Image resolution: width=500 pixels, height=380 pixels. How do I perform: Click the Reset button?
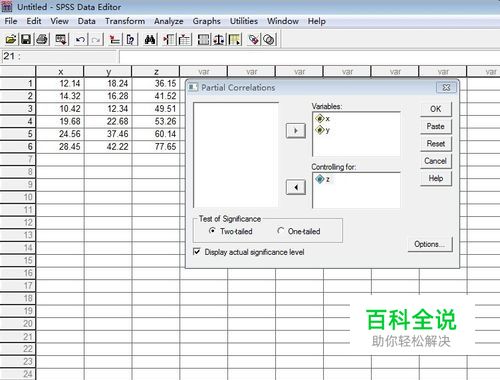pos(436,144)
